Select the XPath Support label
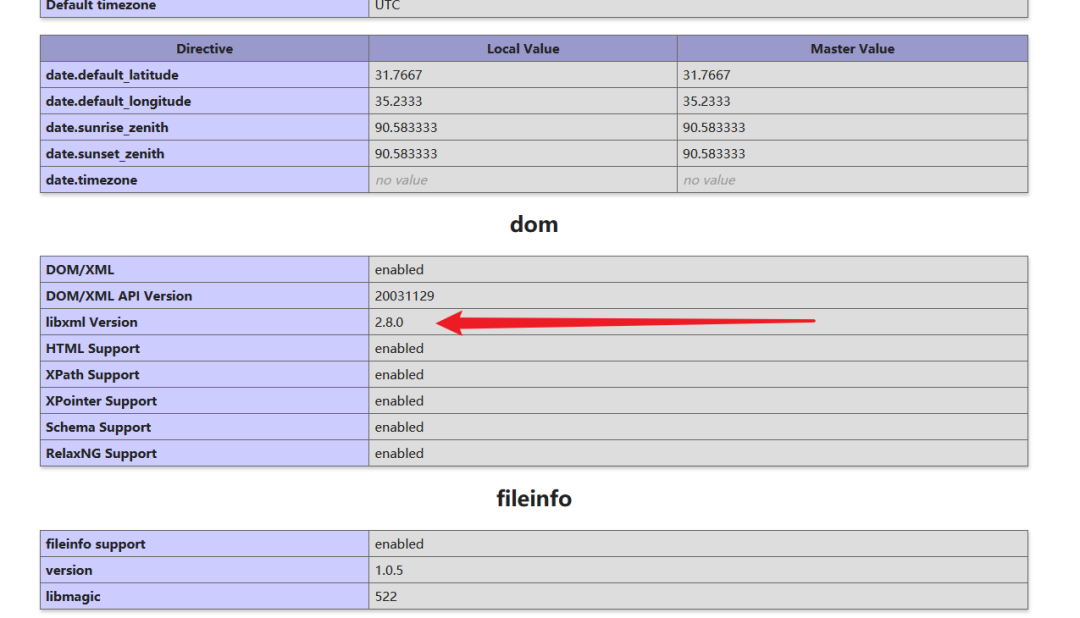The height and width of the screenshot is (618, 1080). [92, 375]
